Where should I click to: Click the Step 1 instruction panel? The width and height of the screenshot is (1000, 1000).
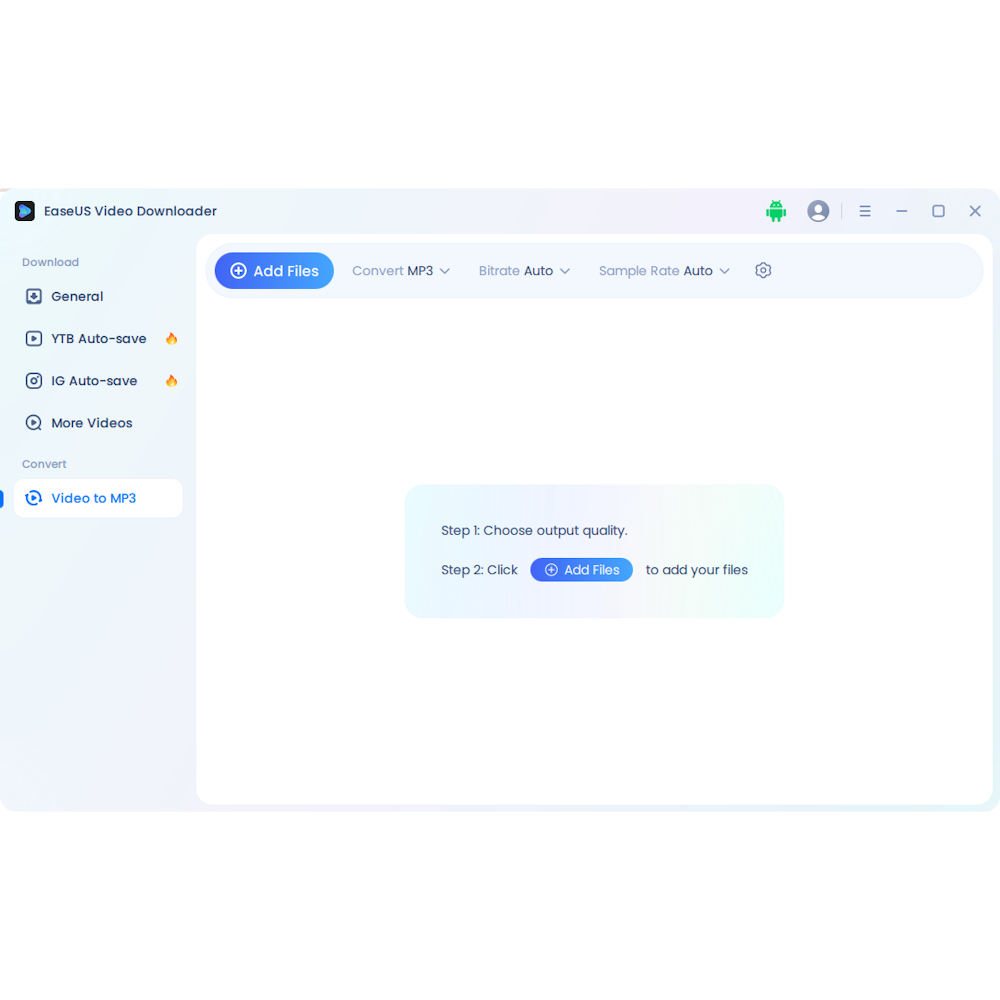coord(534,530)
